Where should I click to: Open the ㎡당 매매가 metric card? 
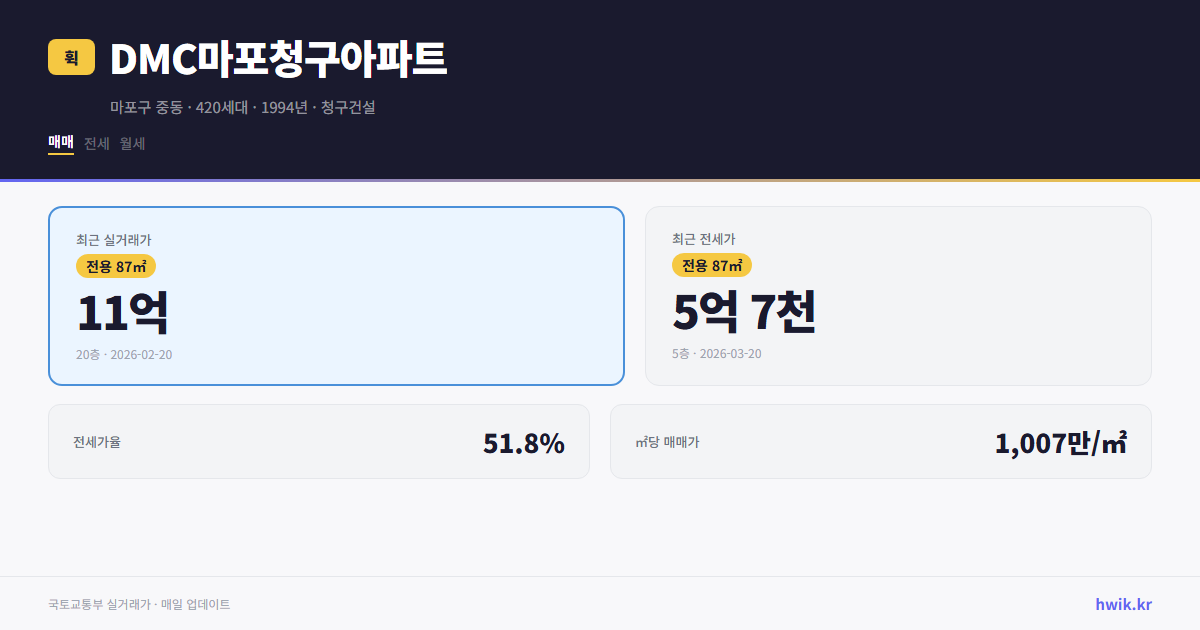[x=880, y=441]
